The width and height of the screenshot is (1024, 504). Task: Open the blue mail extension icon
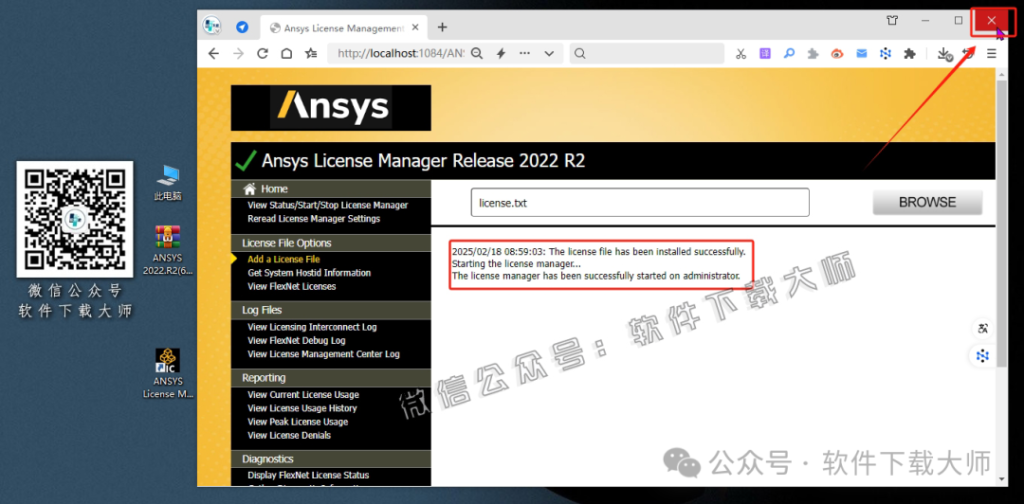coord(861,54)
